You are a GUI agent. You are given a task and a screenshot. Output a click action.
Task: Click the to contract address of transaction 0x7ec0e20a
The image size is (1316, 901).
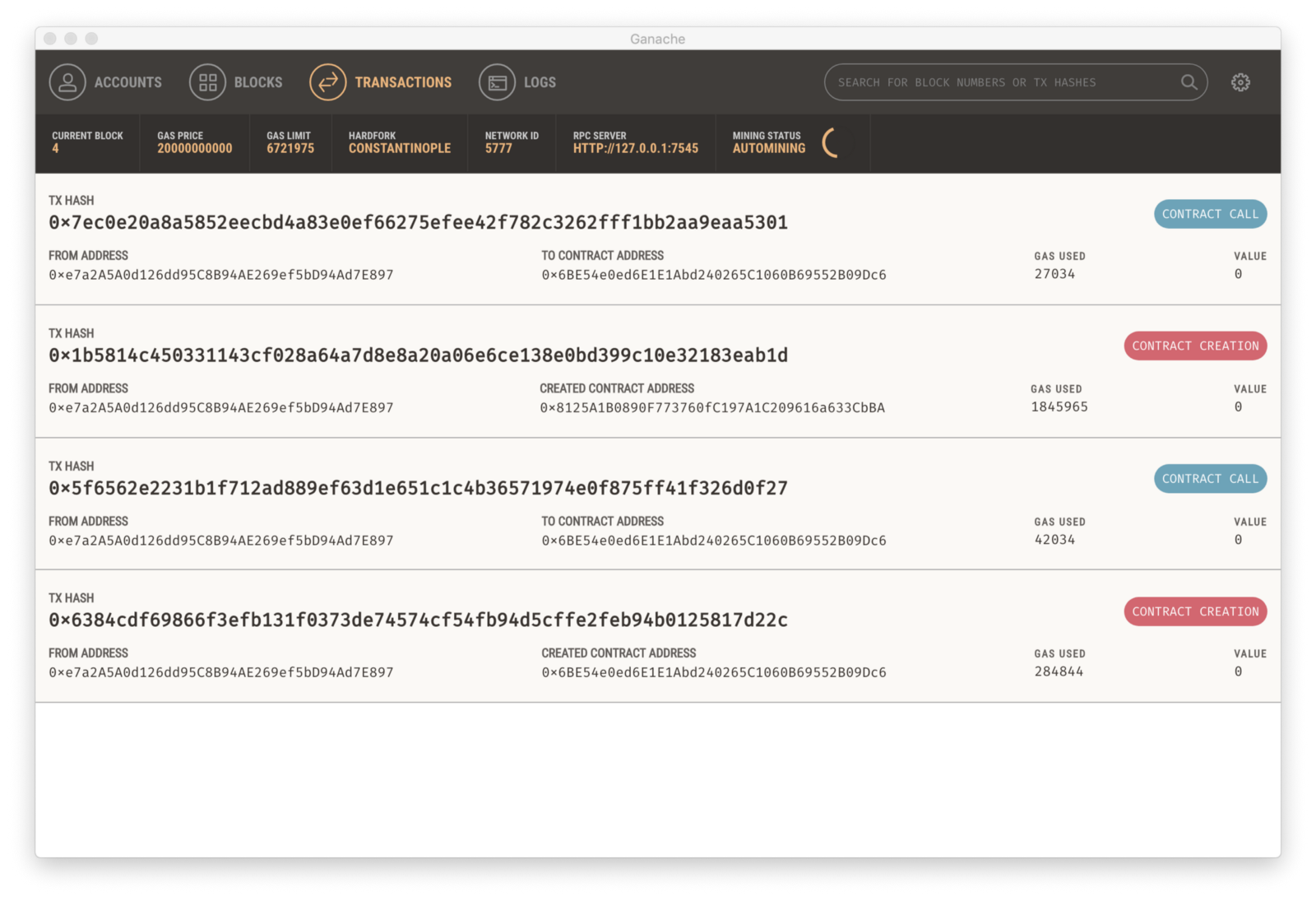tap(714, 275)
